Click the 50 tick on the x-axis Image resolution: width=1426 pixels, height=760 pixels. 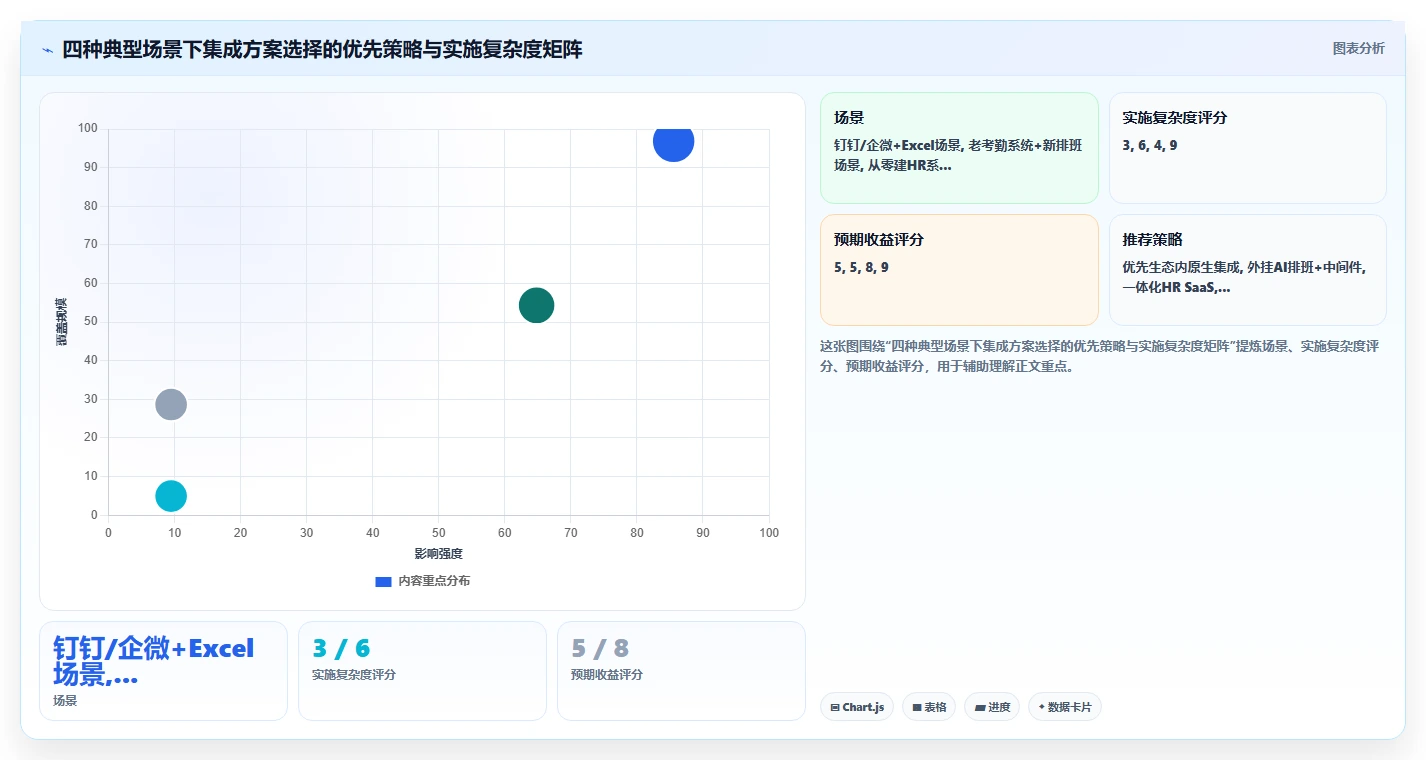click(438, 533)
